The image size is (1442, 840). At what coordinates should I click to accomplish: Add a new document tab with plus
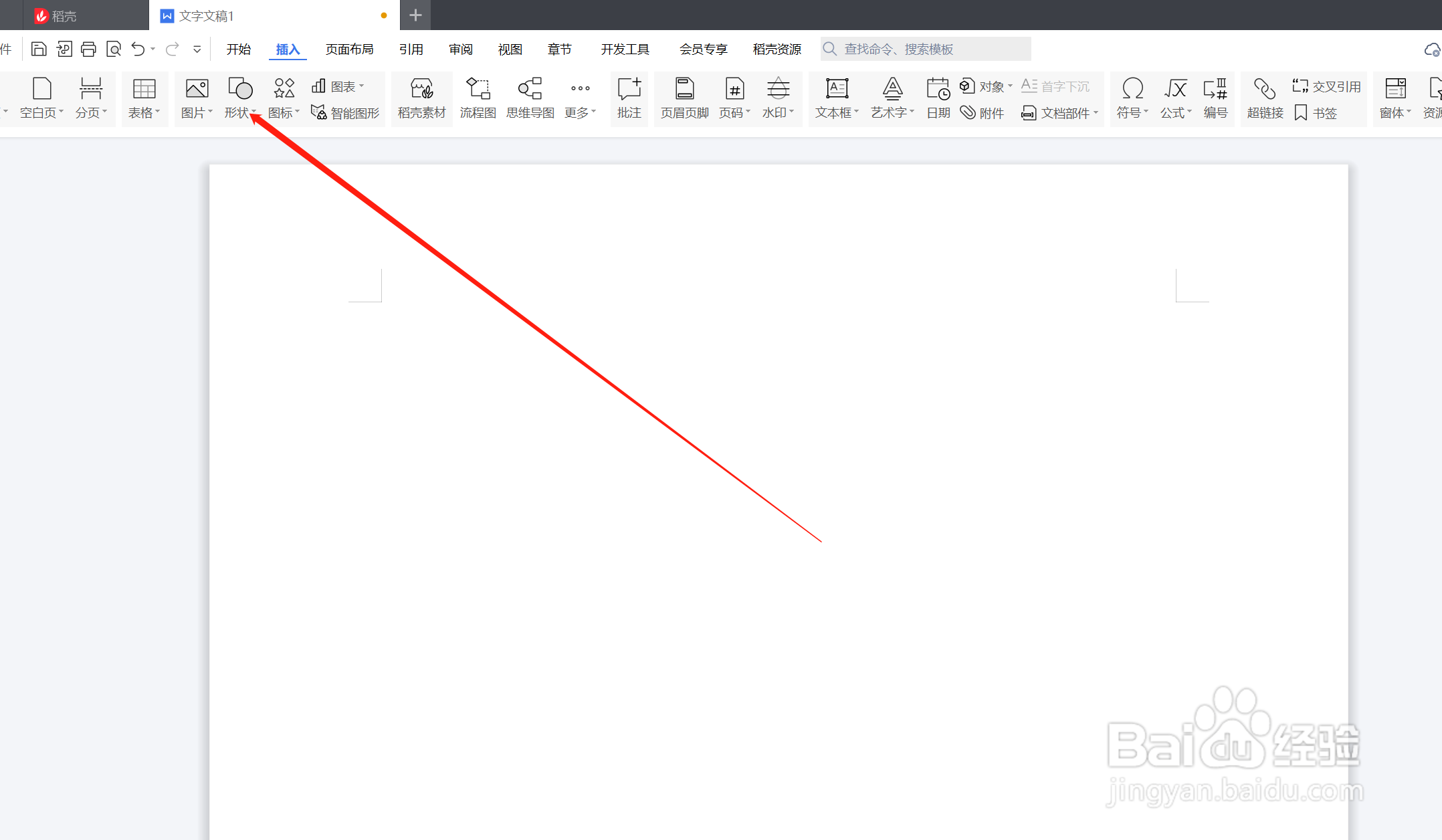click(415, 15)
